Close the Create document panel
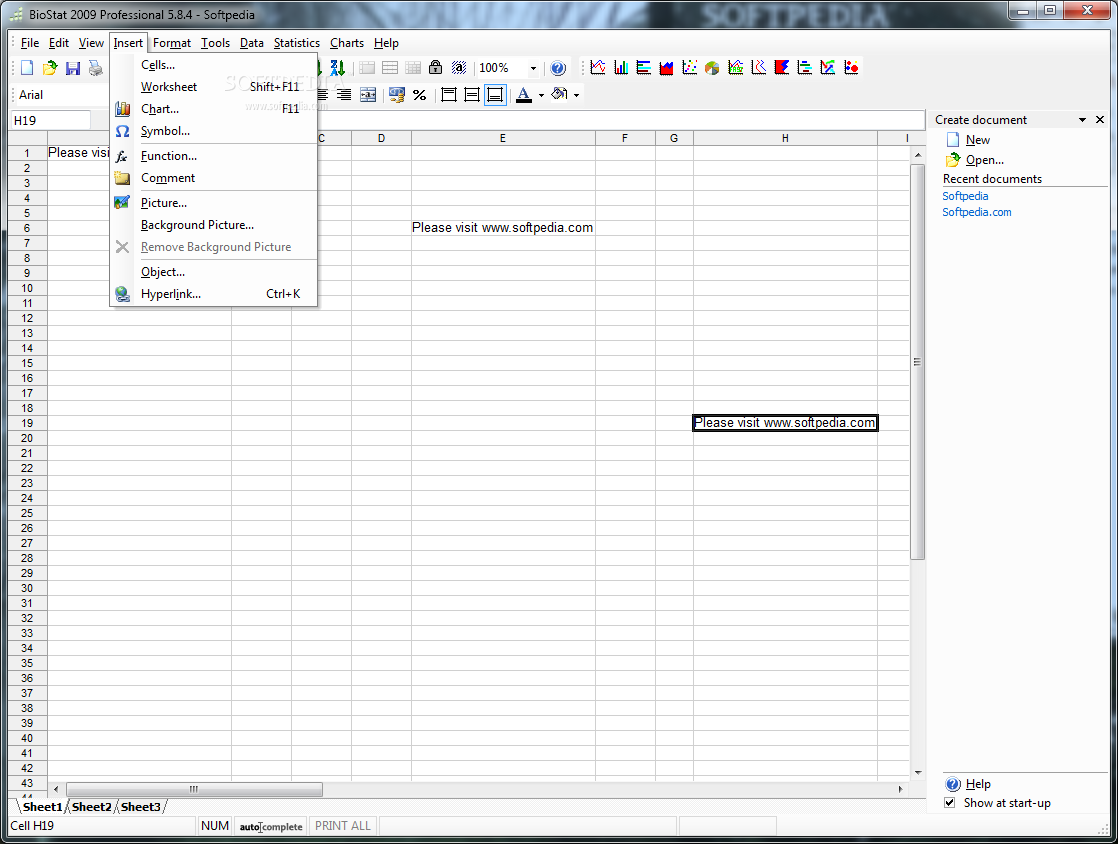The height and width of the screenshot is (844, 1118). 1100,120
